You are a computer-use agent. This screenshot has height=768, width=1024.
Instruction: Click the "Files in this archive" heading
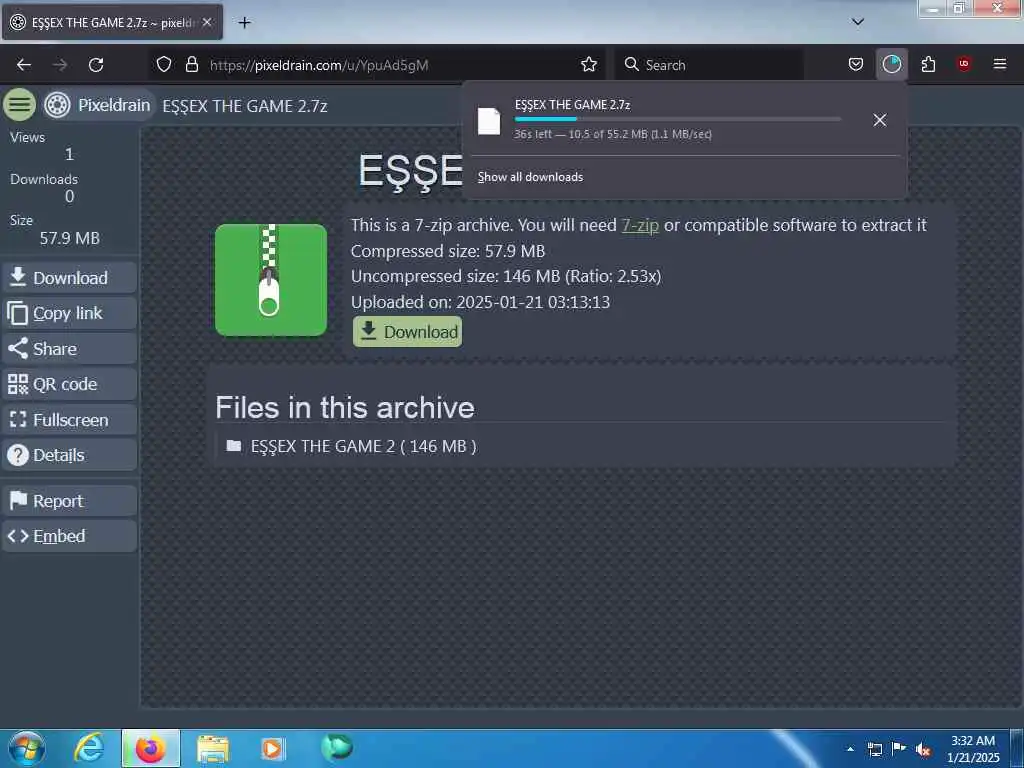point(345,408)
